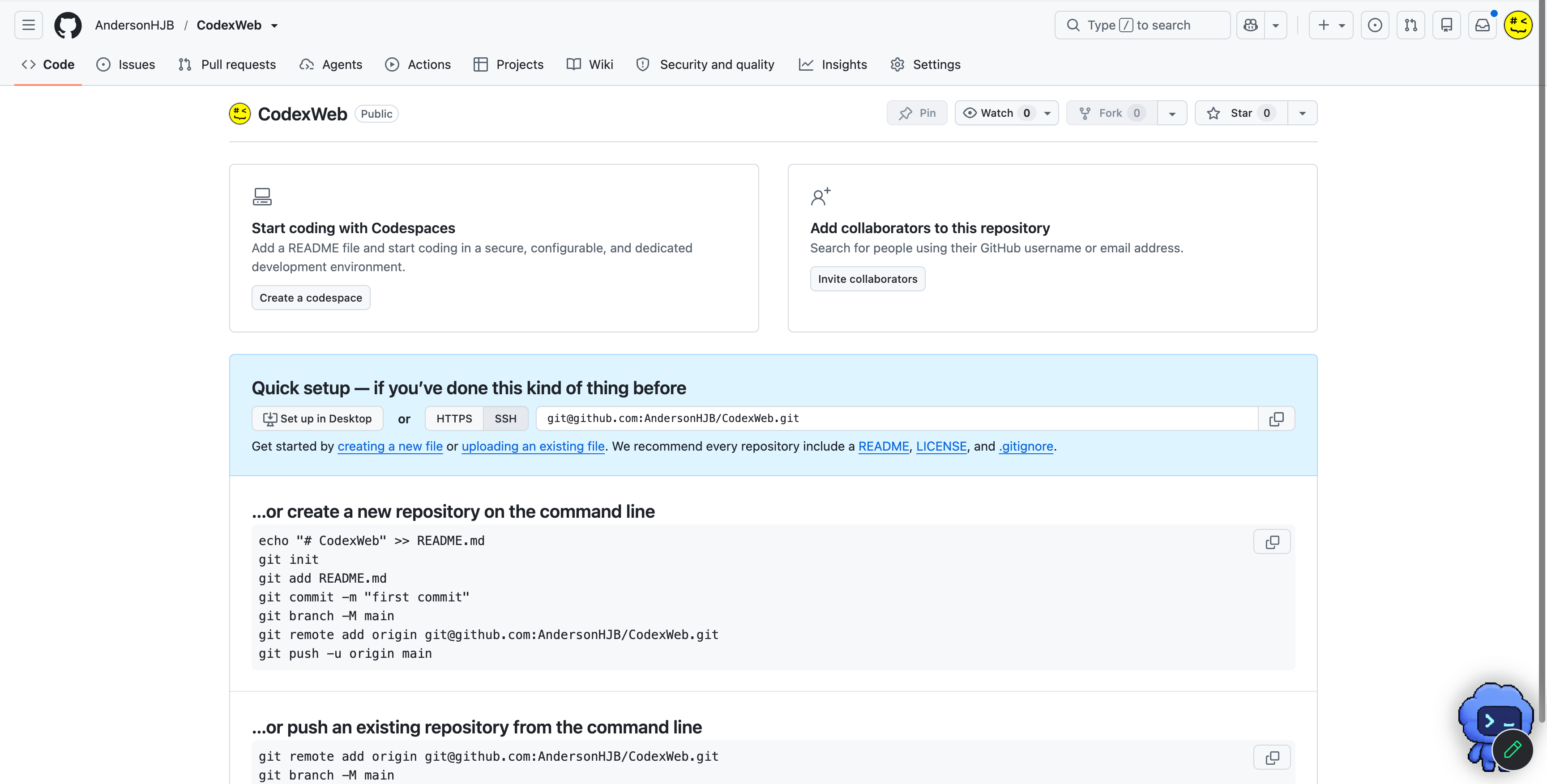The height and width of the screenshot is (784, 1547).
Task: Click the "git push -u origin main" line
Action: tap(345, 654)
